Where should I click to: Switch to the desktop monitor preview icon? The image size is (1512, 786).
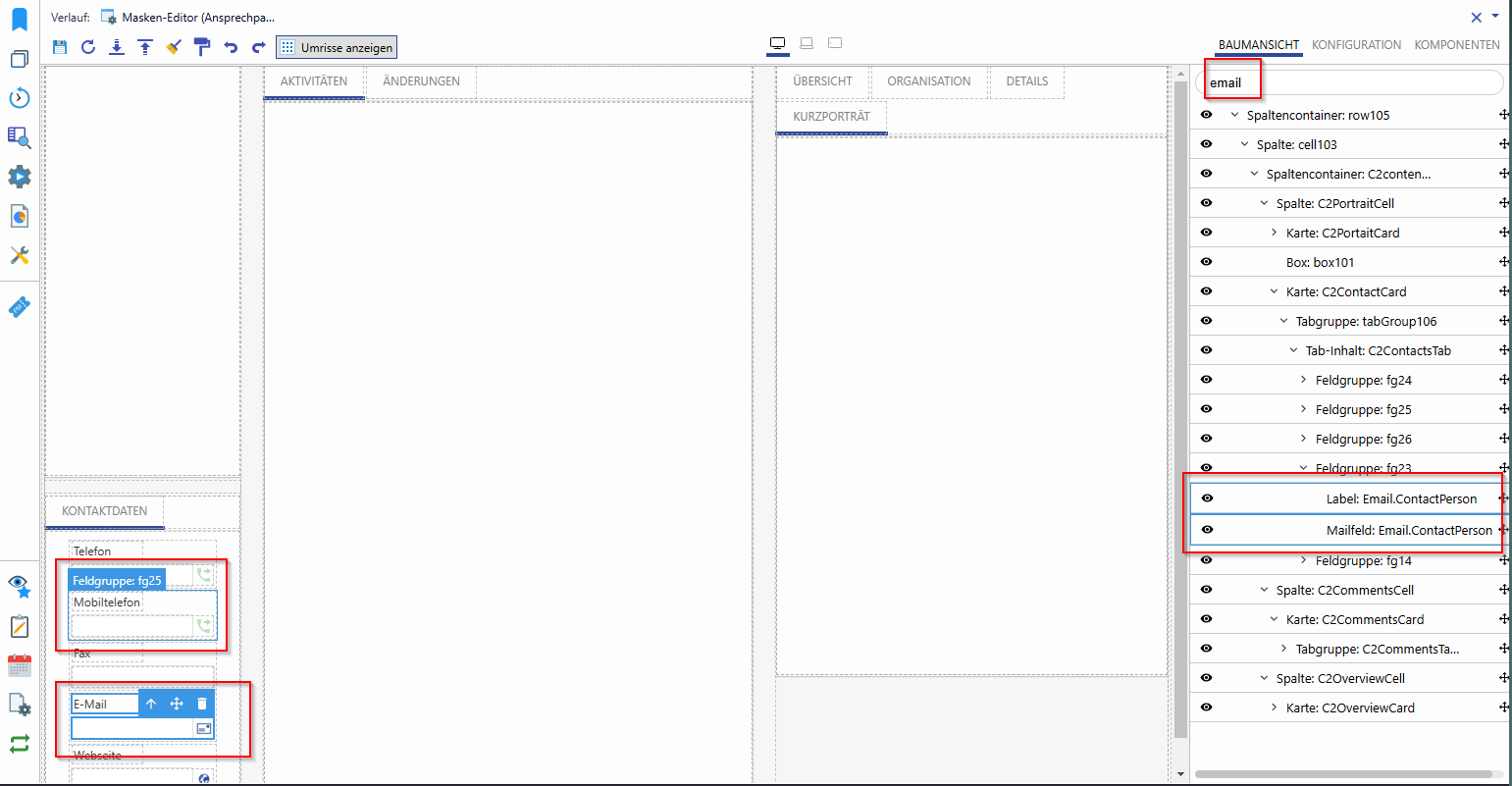pyautogui.click(x=778, y=43)
